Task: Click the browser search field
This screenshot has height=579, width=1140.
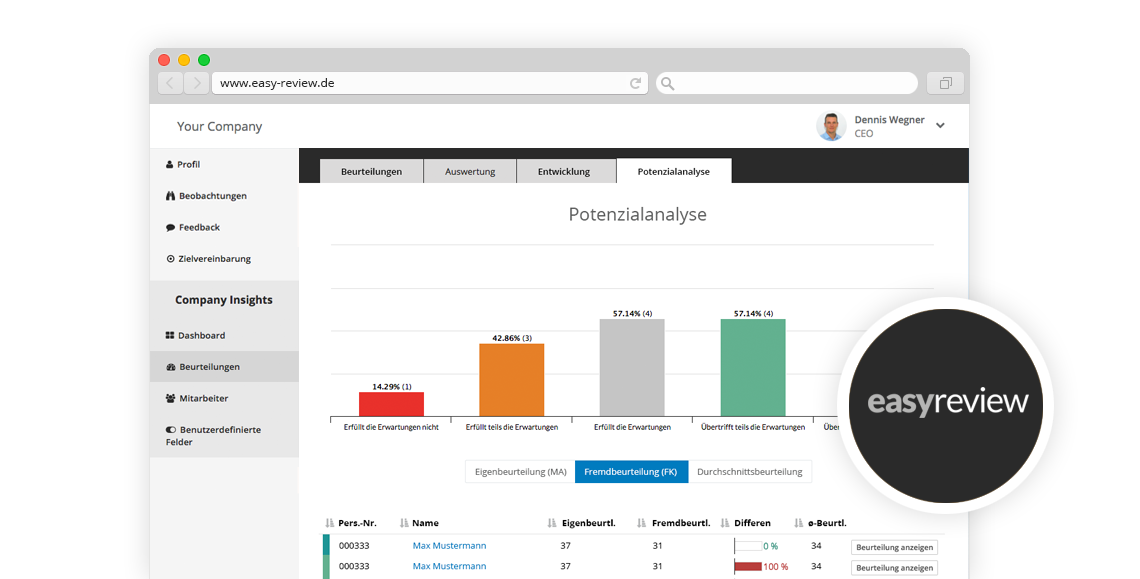Action: pos(787,83)
